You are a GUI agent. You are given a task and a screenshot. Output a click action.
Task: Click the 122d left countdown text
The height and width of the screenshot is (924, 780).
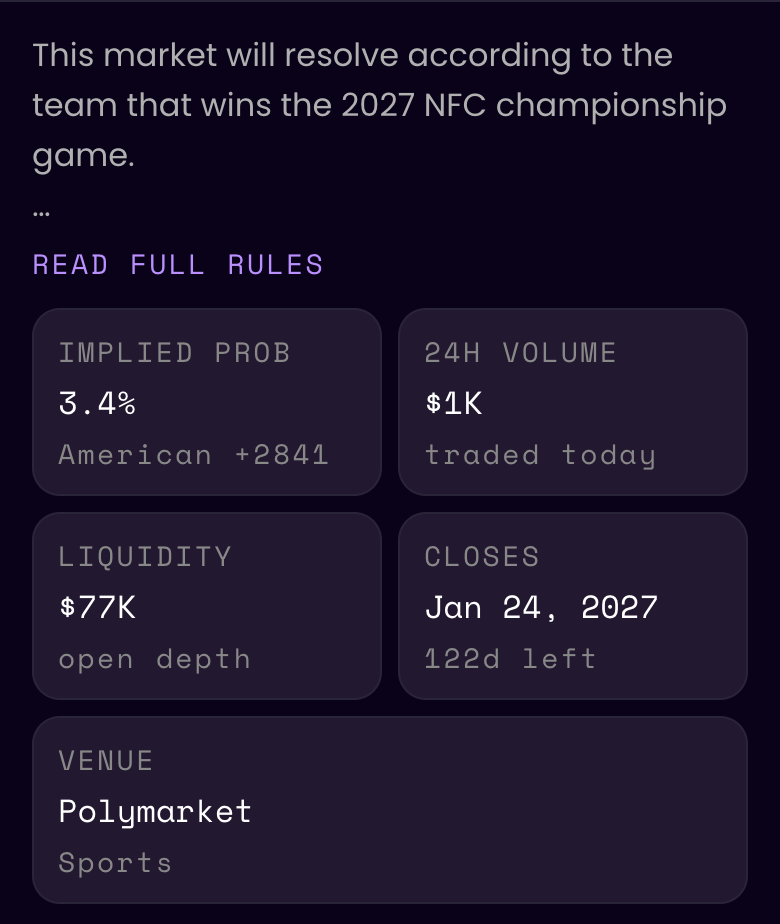click(x=510, y=658)
